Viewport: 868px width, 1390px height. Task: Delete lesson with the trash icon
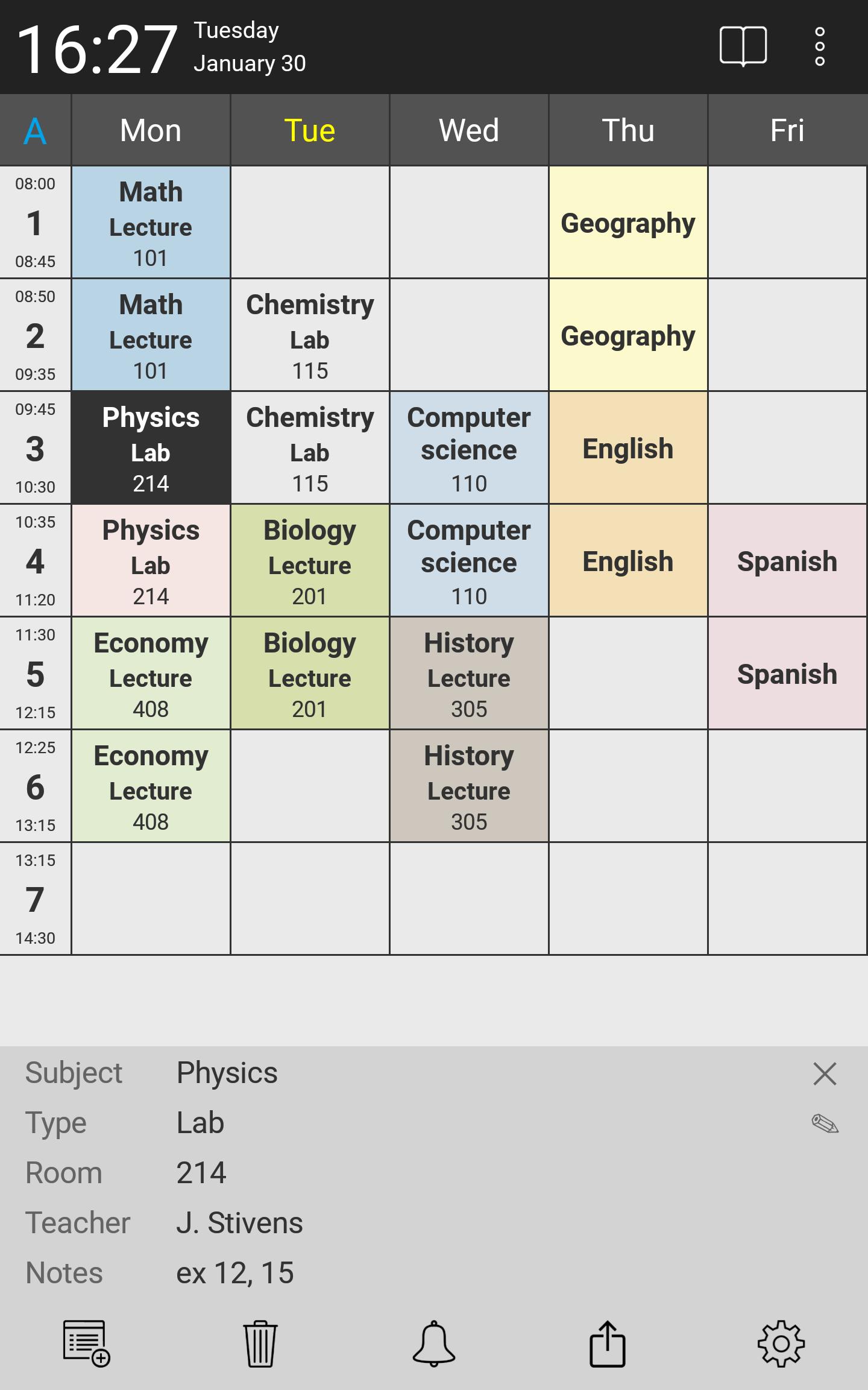pyautogui.click(x=260, y=1344)
